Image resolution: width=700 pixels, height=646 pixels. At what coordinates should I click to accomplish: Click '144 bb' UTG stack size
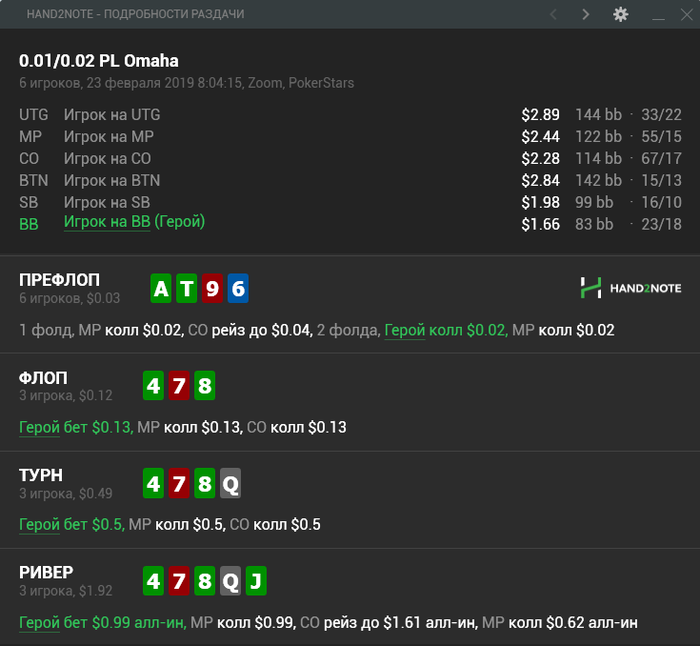(x=598, y=115)
